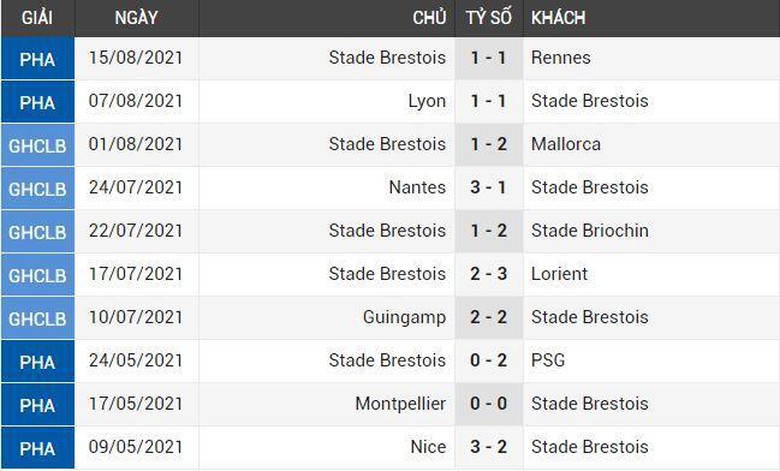Open the PSG team link

(x=548, y=360)
